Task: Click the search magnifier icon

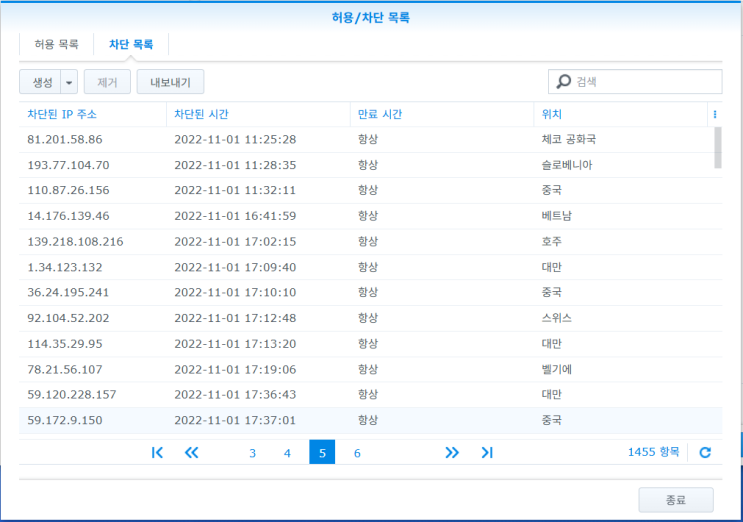Action: [x=563, y=81]
